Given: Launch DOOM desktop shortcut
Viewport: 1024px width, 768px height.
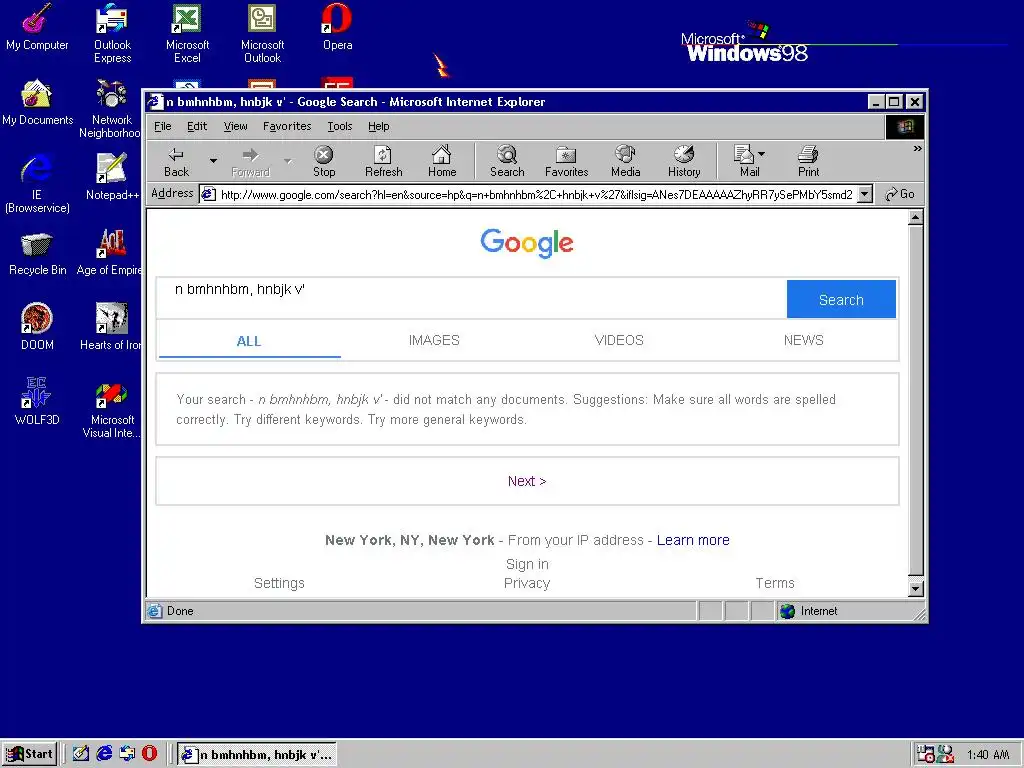Looking at the screenshot, I should click(x=37, y=327).
